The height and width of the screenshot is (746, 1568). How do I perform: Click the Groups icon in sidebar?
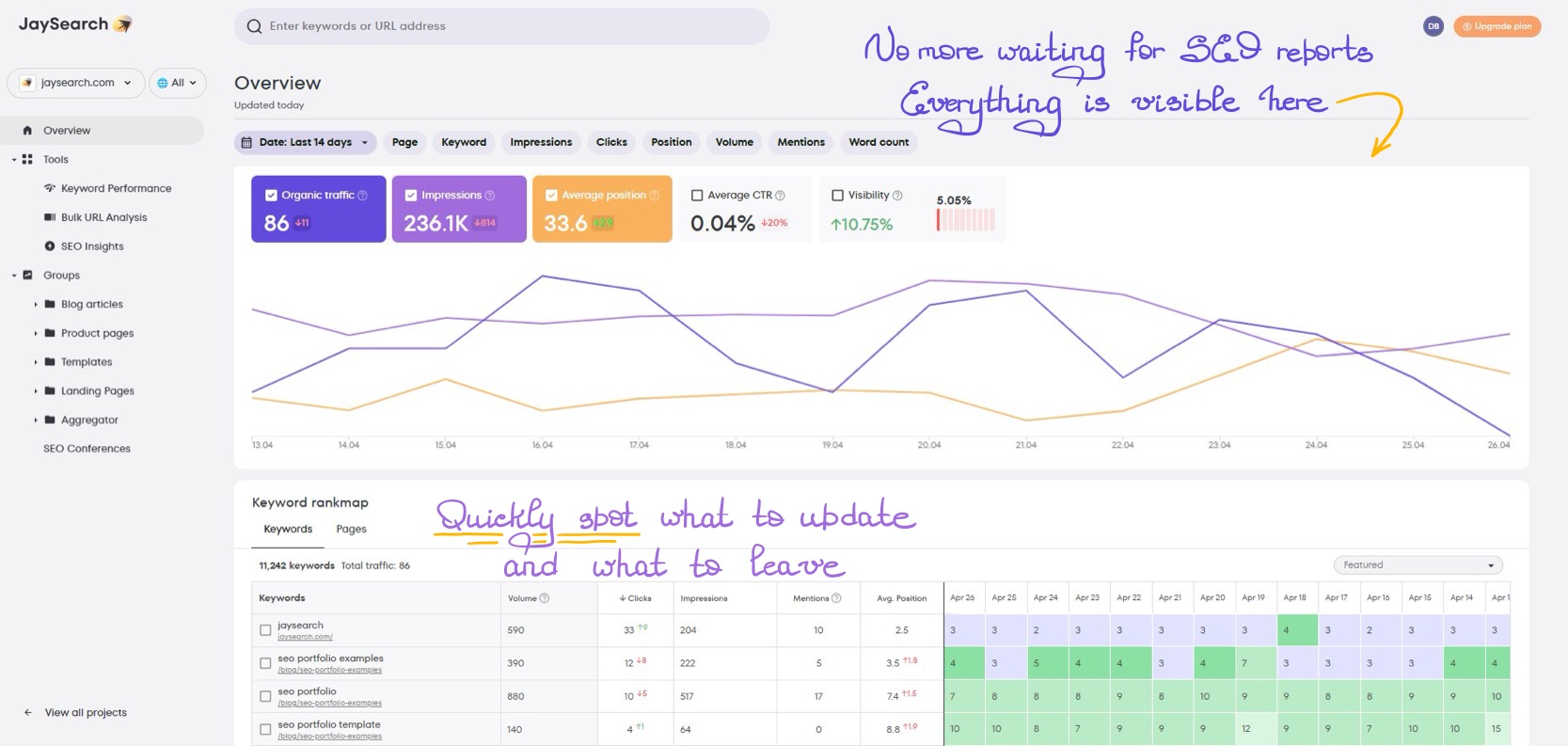[x=27, y=276]
